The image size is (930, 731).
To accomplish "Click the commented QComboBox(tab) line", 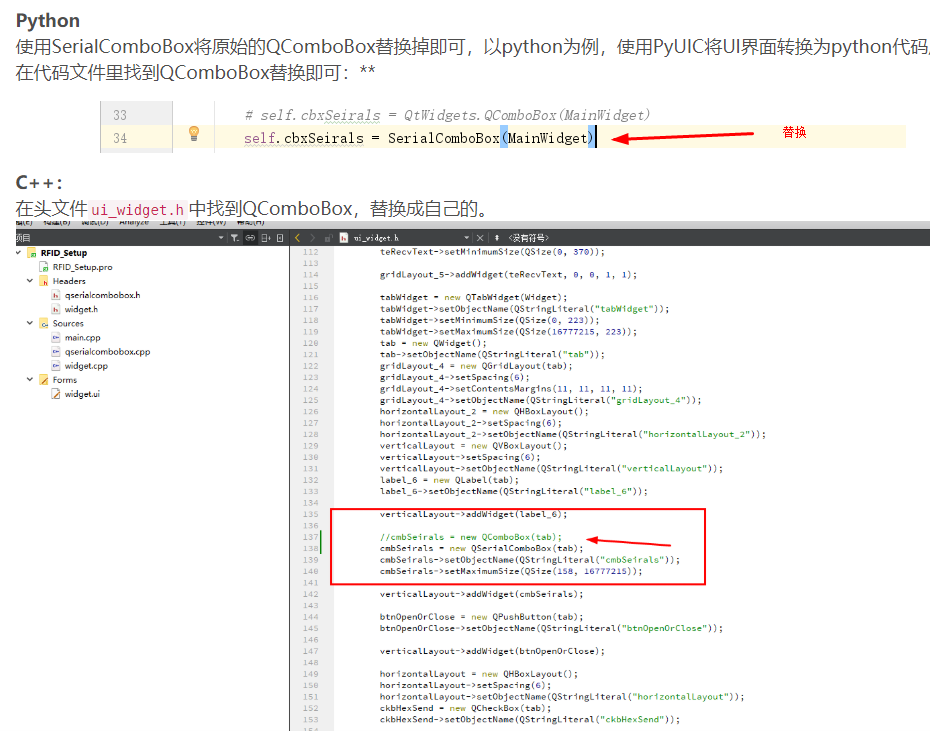I will tap(470, 537).
